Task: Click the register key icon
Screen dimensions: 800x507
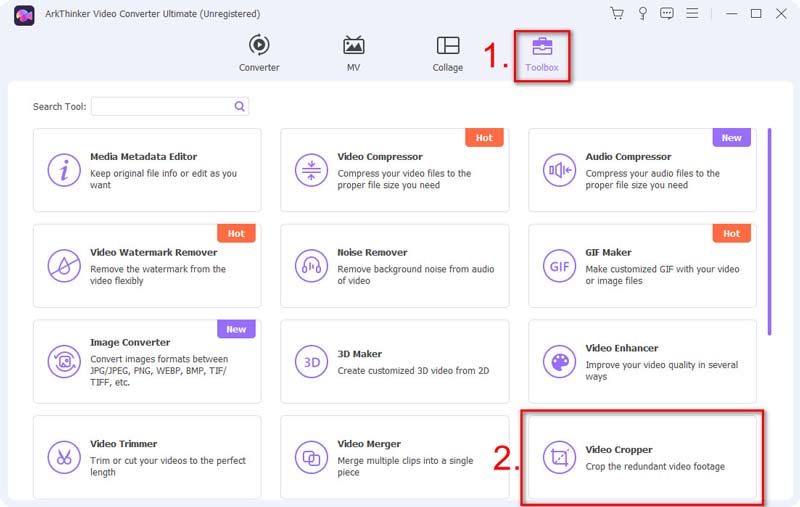Action: 642,14
